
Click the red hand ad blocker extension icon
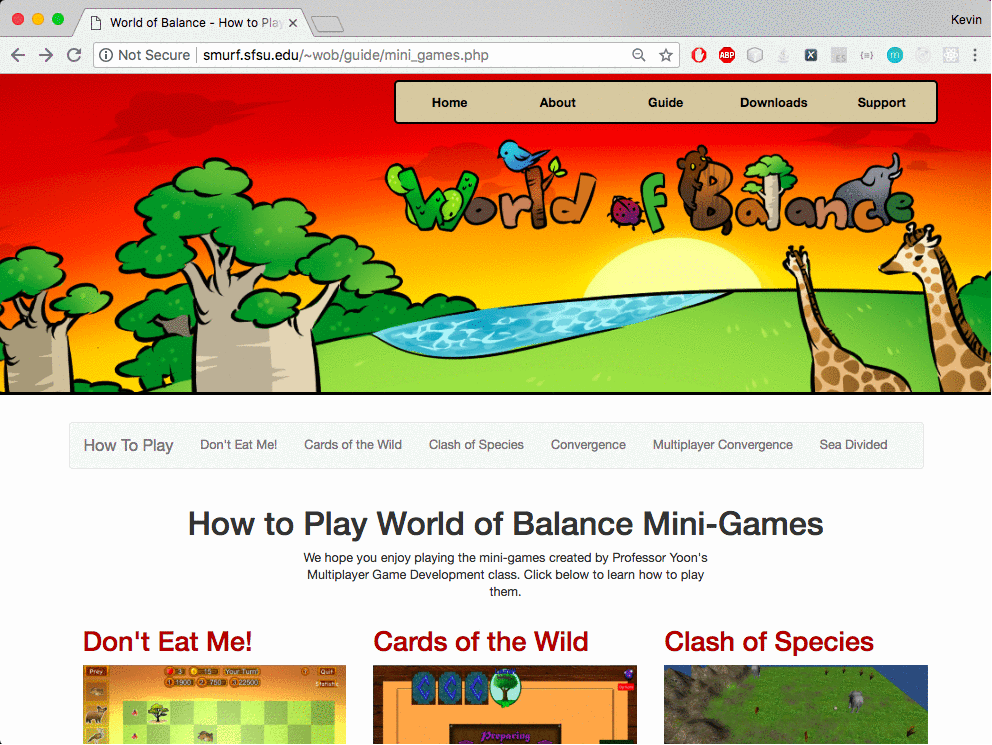pos(700,55)
